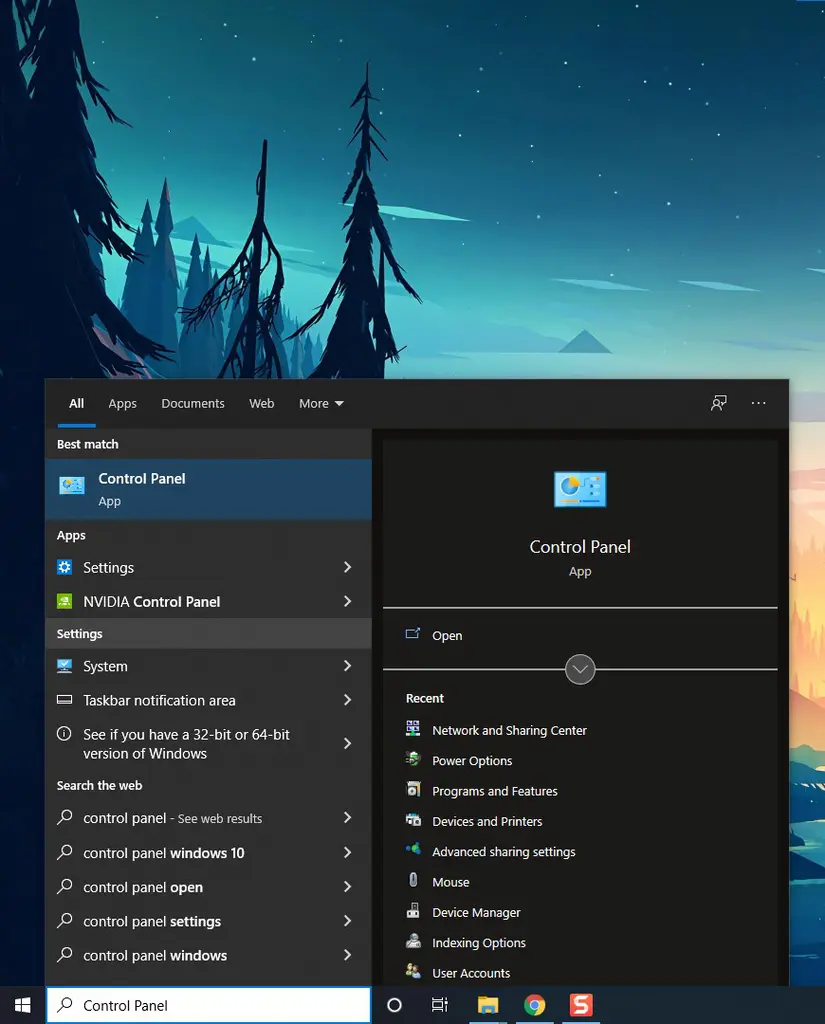Switch to the All search tab
Screen dimensions: 825x1024
[76, 404]
